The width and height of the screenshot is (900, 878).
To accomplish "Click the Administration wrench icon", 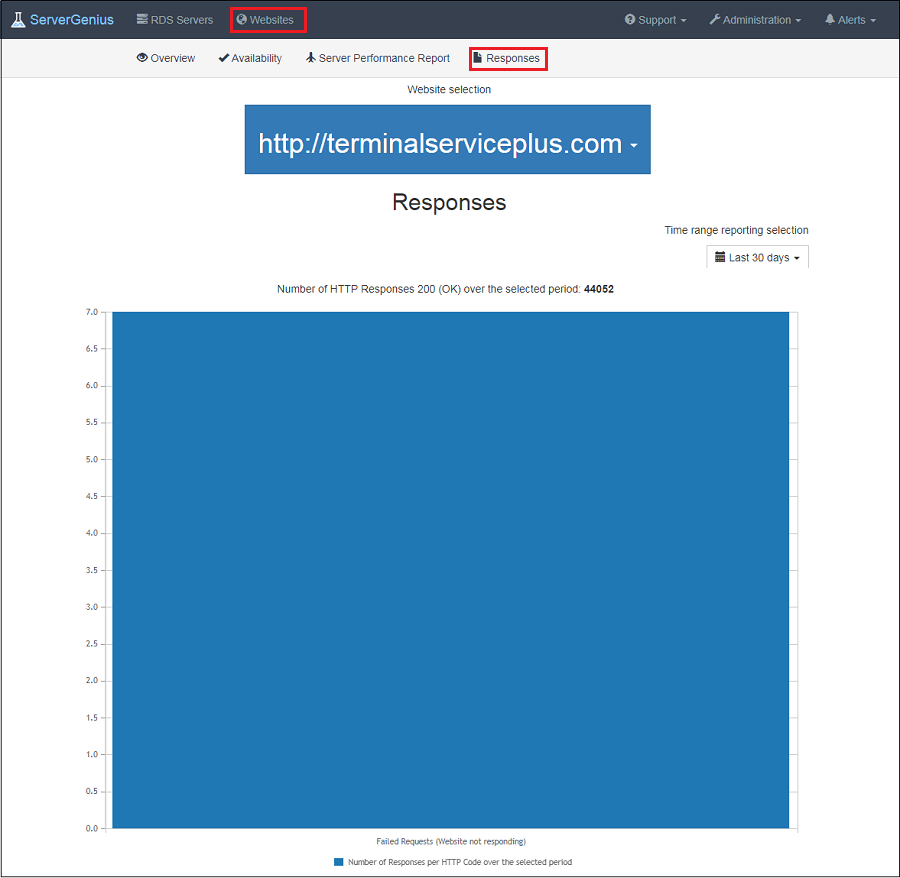I will pyautogui.click(x=716, y=19).
